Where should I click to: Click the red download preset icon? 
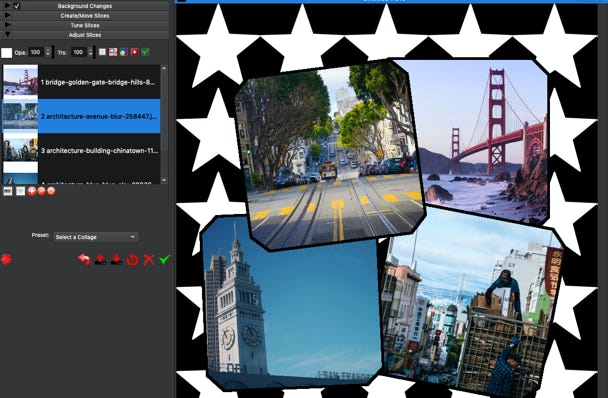click(x=116, y=259)
